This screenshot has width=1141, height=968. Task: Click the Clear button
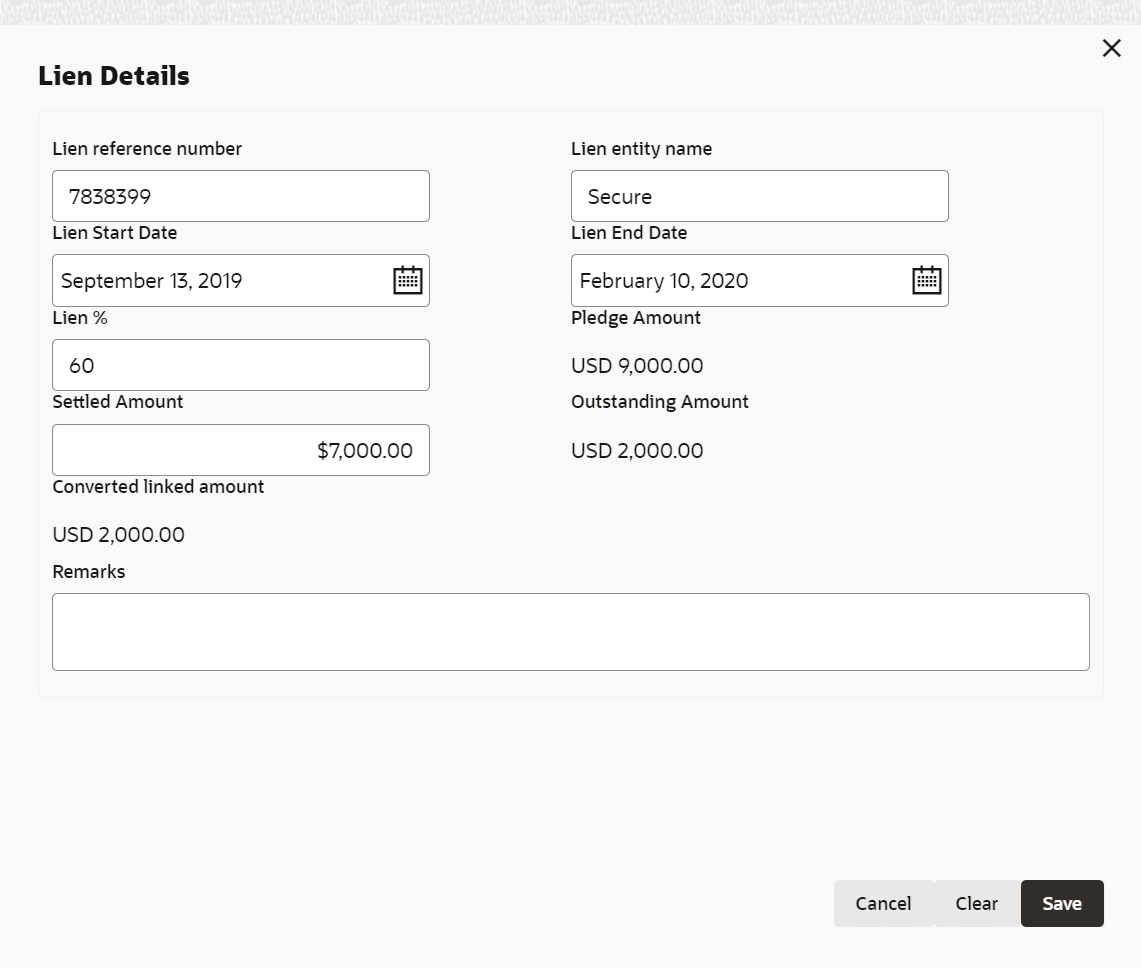point(976,903)
